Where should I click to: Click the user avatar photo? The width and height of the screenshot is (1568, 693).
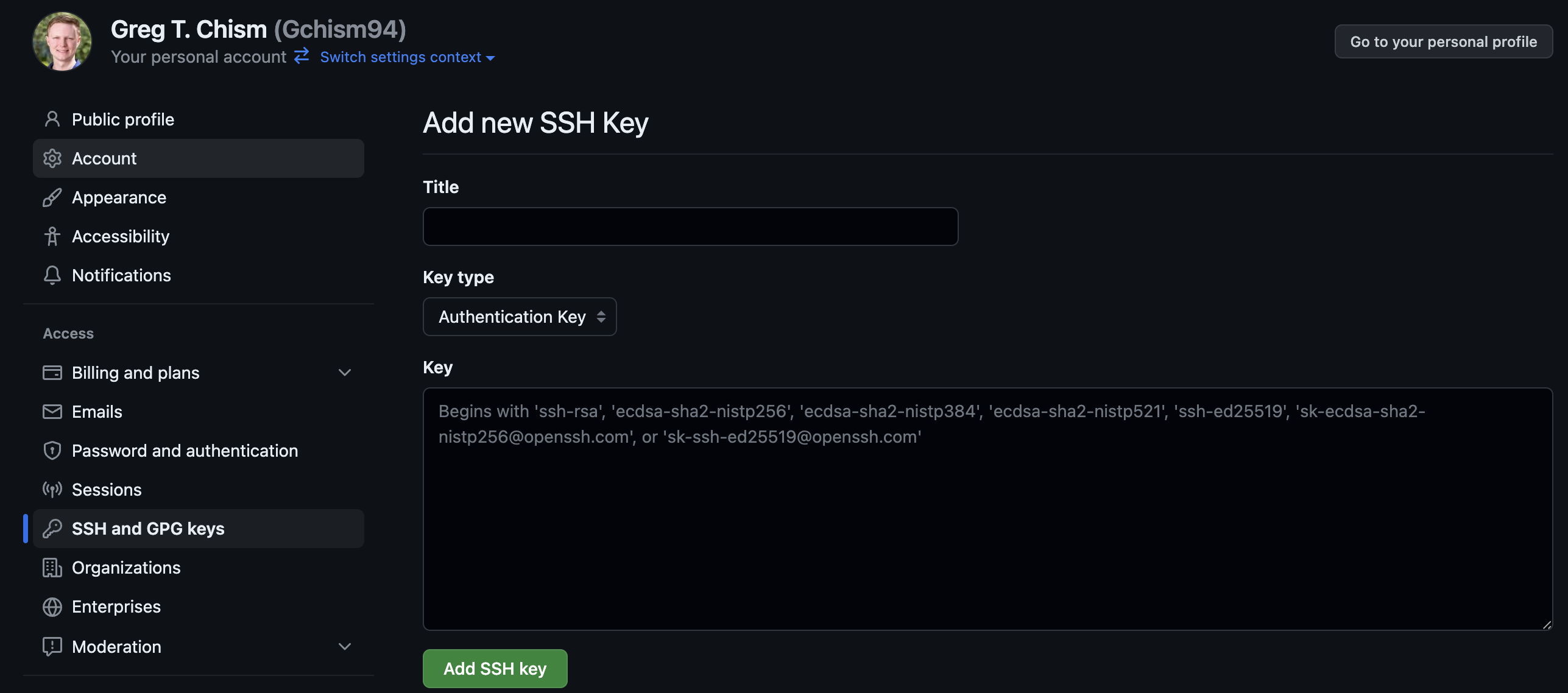coord(62,41)
